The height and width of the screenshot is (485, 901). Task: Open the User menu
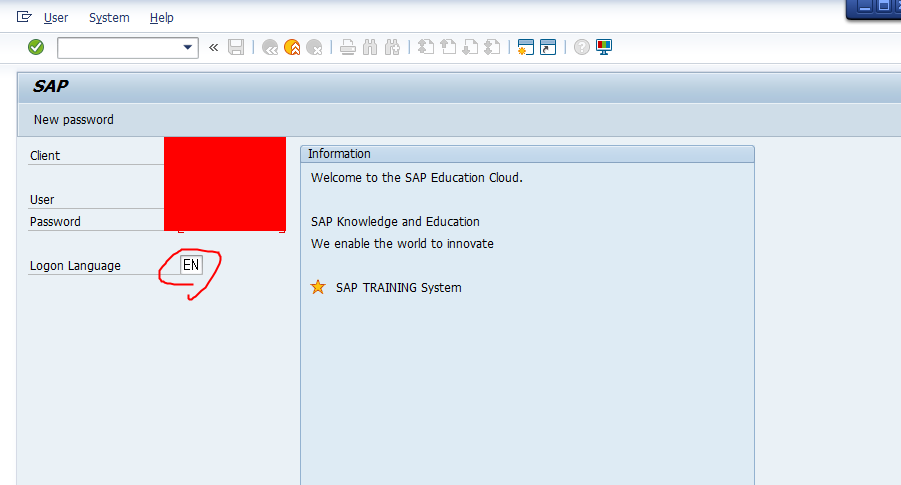pyautogui.click(x=56, y=18)
